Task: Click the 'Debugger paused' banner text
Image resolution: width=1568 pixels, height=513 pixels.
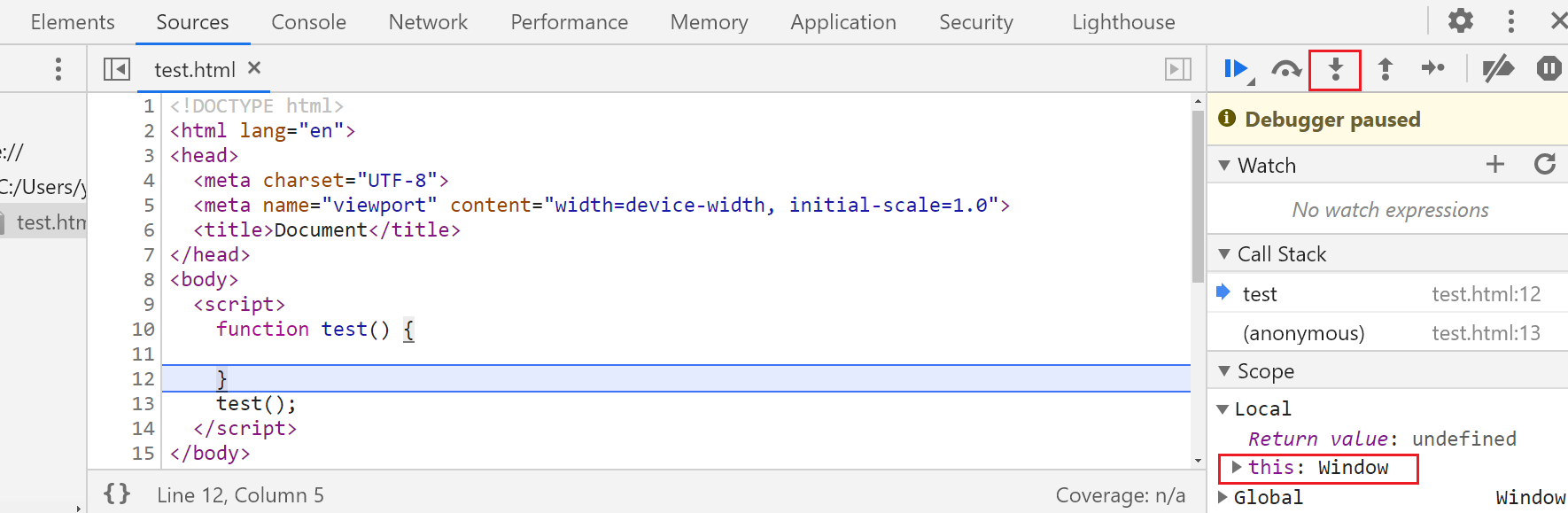Action: [x=1332, y=120]
